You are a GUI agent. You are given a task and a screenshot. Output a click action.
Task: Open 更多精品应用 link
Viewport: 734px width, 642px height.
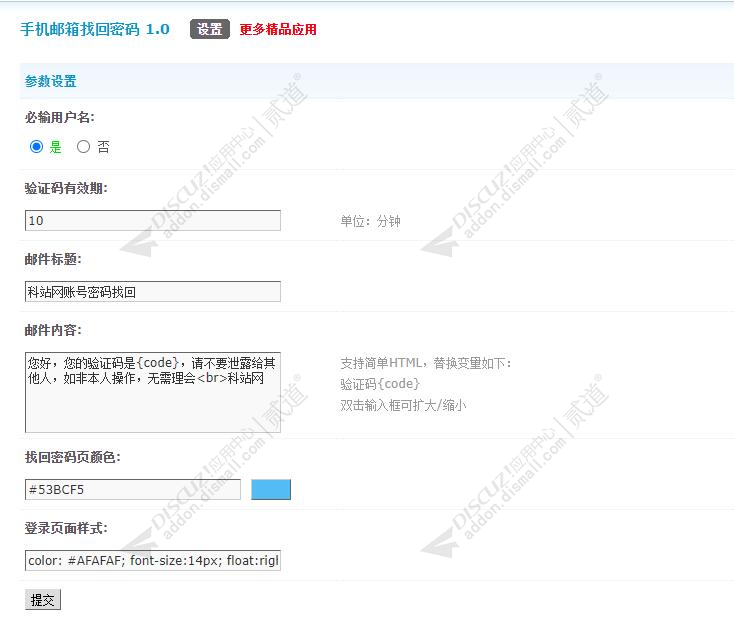pos(278,30)
